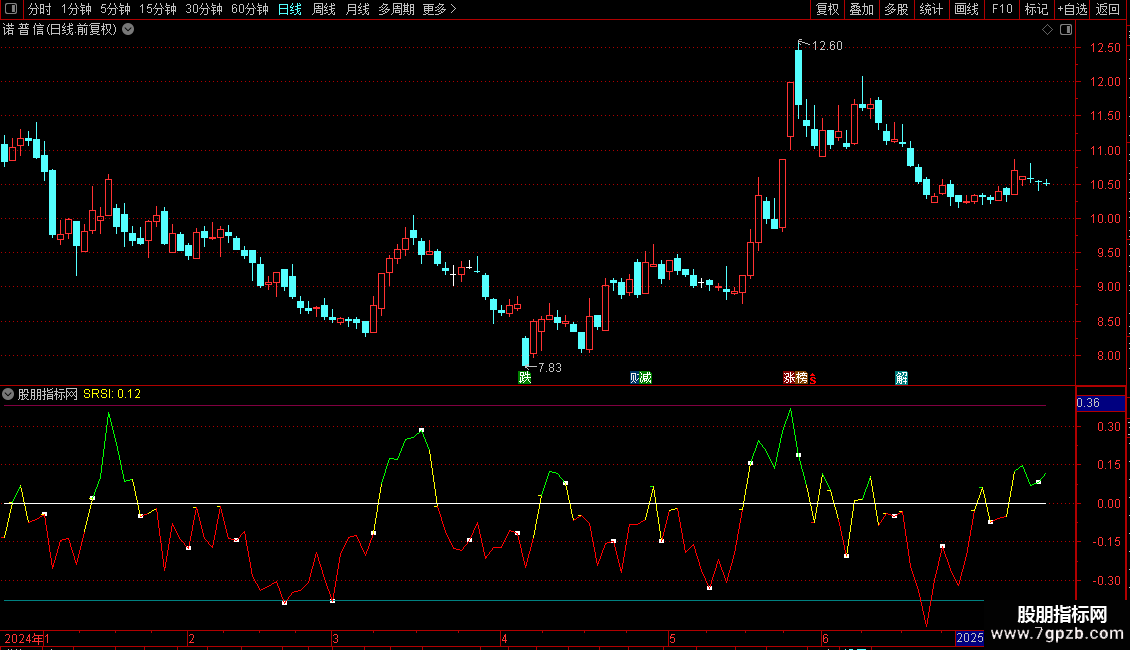Click the 返回 back button
1130x650 pixels.
tap(1108, 9)
